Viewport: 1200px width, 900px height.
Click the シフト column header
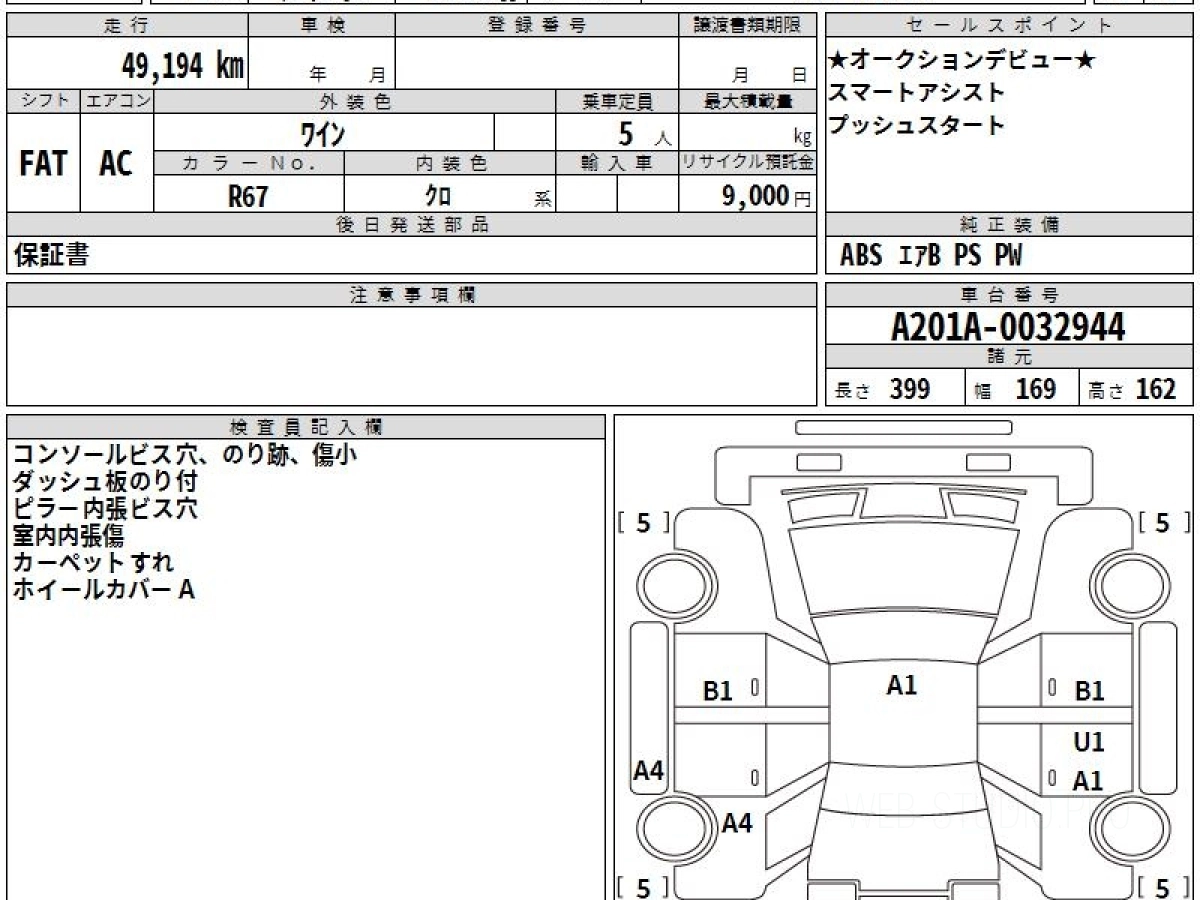coord(43,101)
